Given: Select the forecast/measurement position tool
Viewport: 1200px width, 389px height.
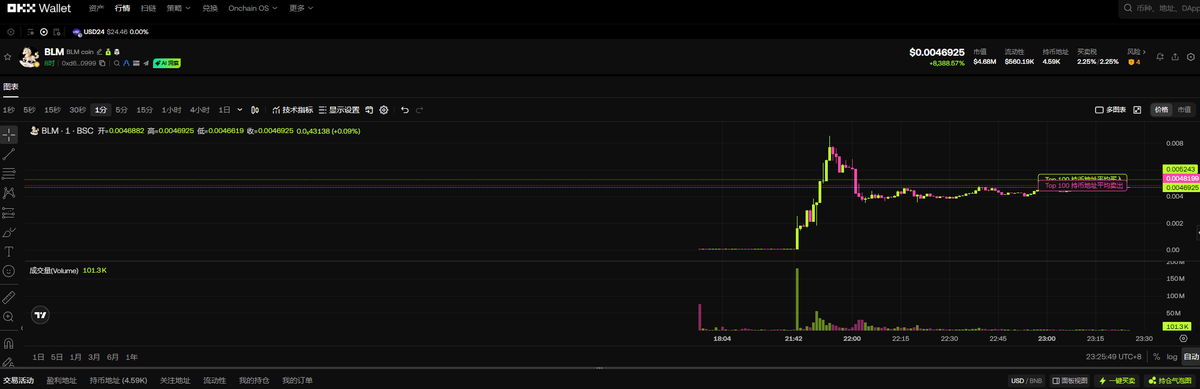Looking at the screenshot, I should pos(9,212).
